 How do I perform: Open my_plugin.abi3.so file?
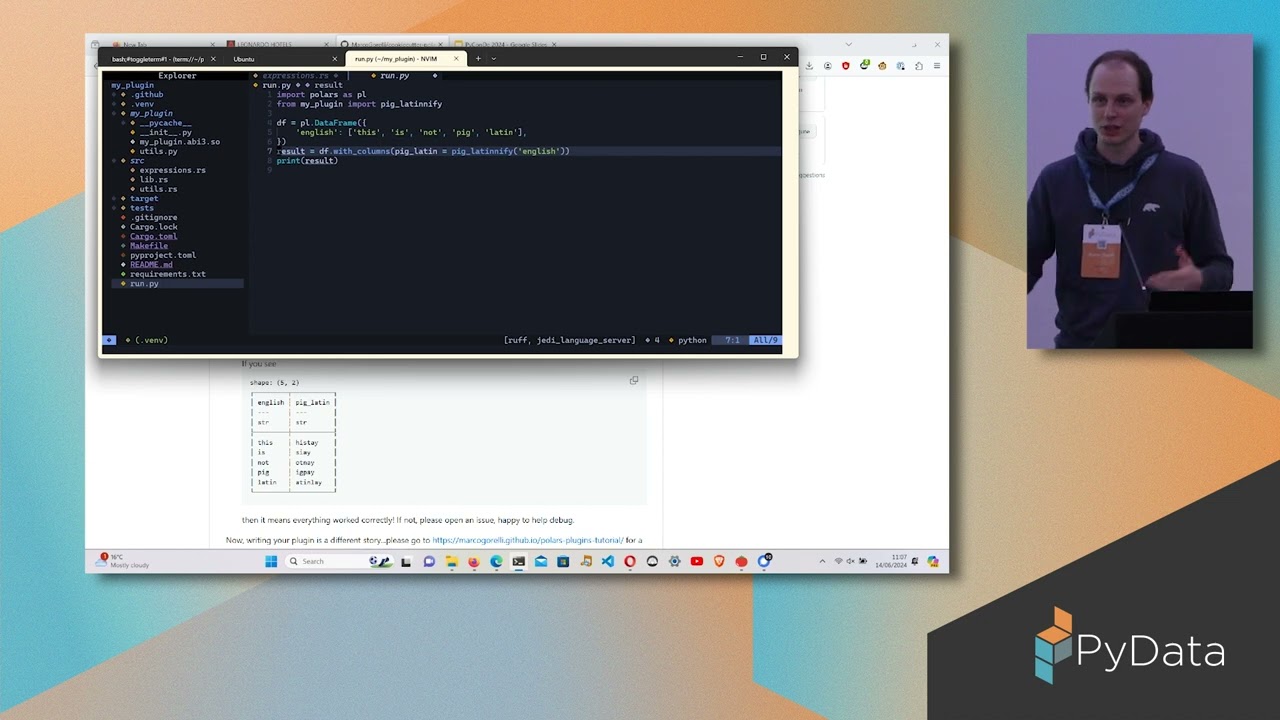pos(179,142)
